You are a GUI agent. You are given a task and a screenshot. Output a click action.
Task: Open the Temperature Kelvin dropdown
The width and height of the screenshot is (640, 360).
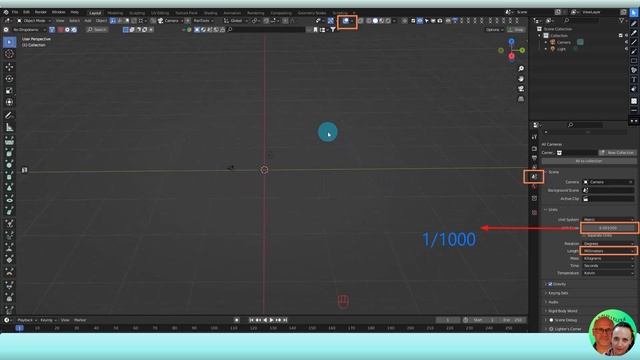[608, 273]
